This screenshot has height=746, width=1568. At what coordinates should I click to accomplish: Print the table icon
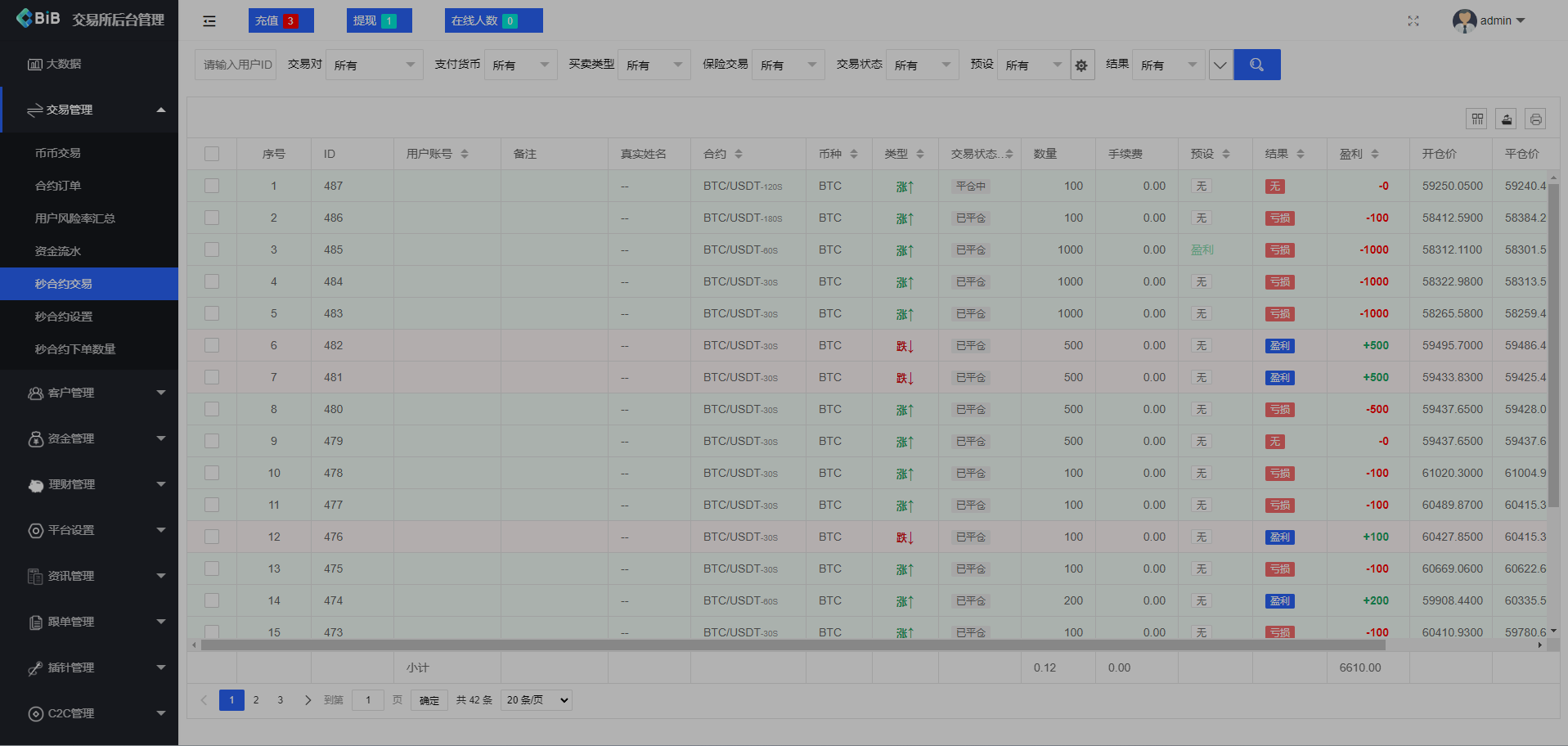[1536, 119]
